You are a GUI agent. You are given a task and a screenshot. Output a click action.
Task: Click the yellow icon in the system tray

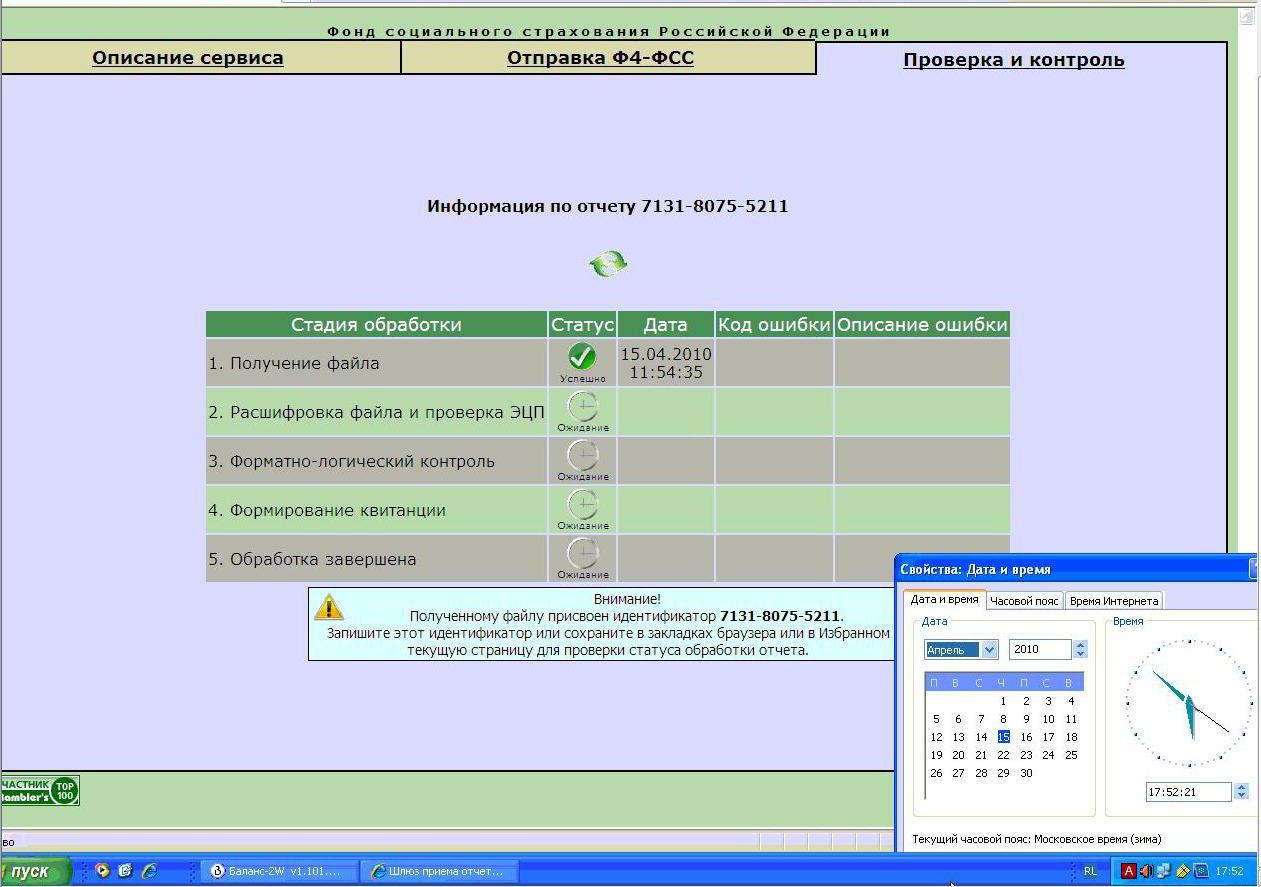[1182, 871]
